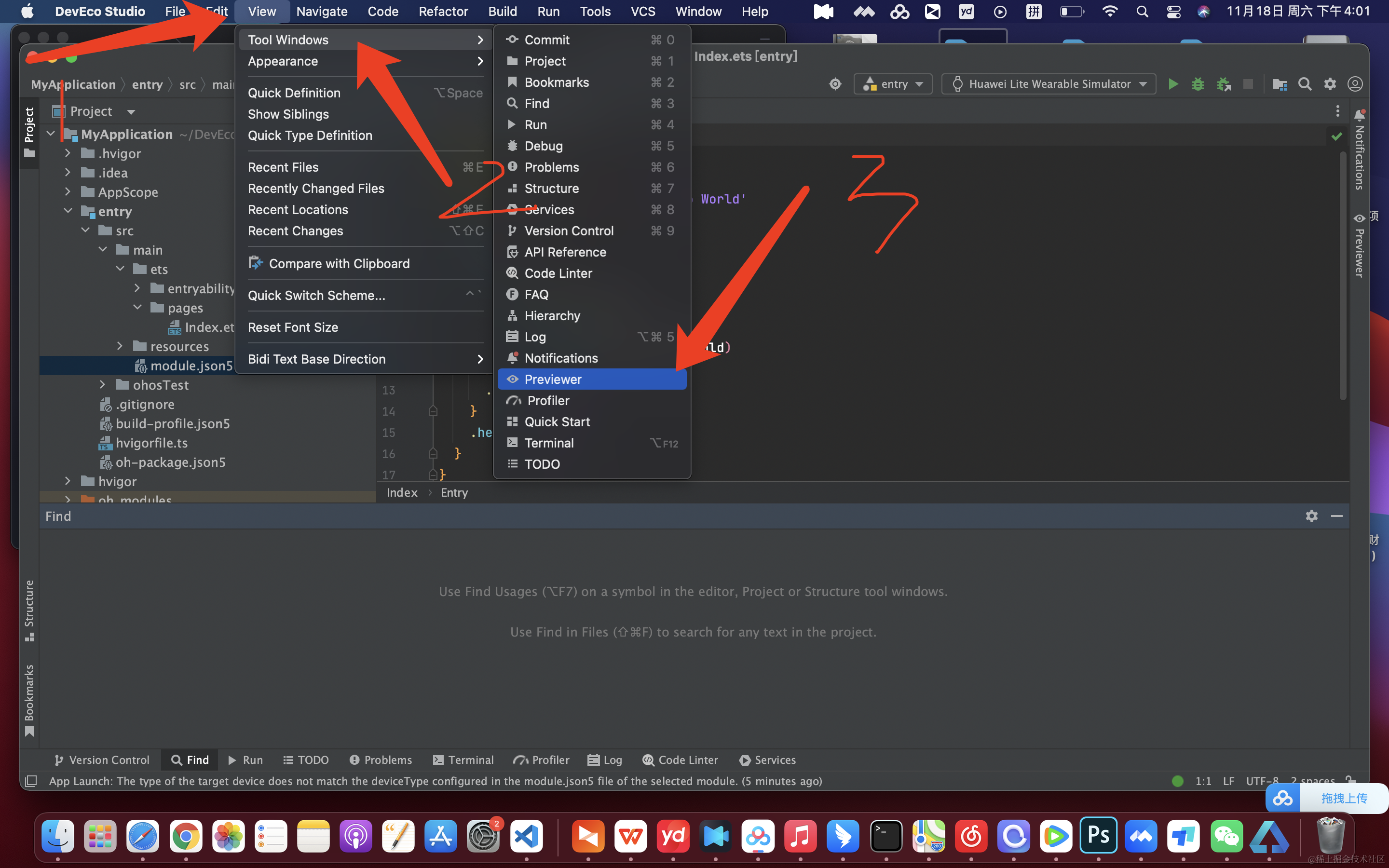Click the Entry breadcrumb in editor
The width and height of the screenshot is (1389, 868).
click(454, 492)
